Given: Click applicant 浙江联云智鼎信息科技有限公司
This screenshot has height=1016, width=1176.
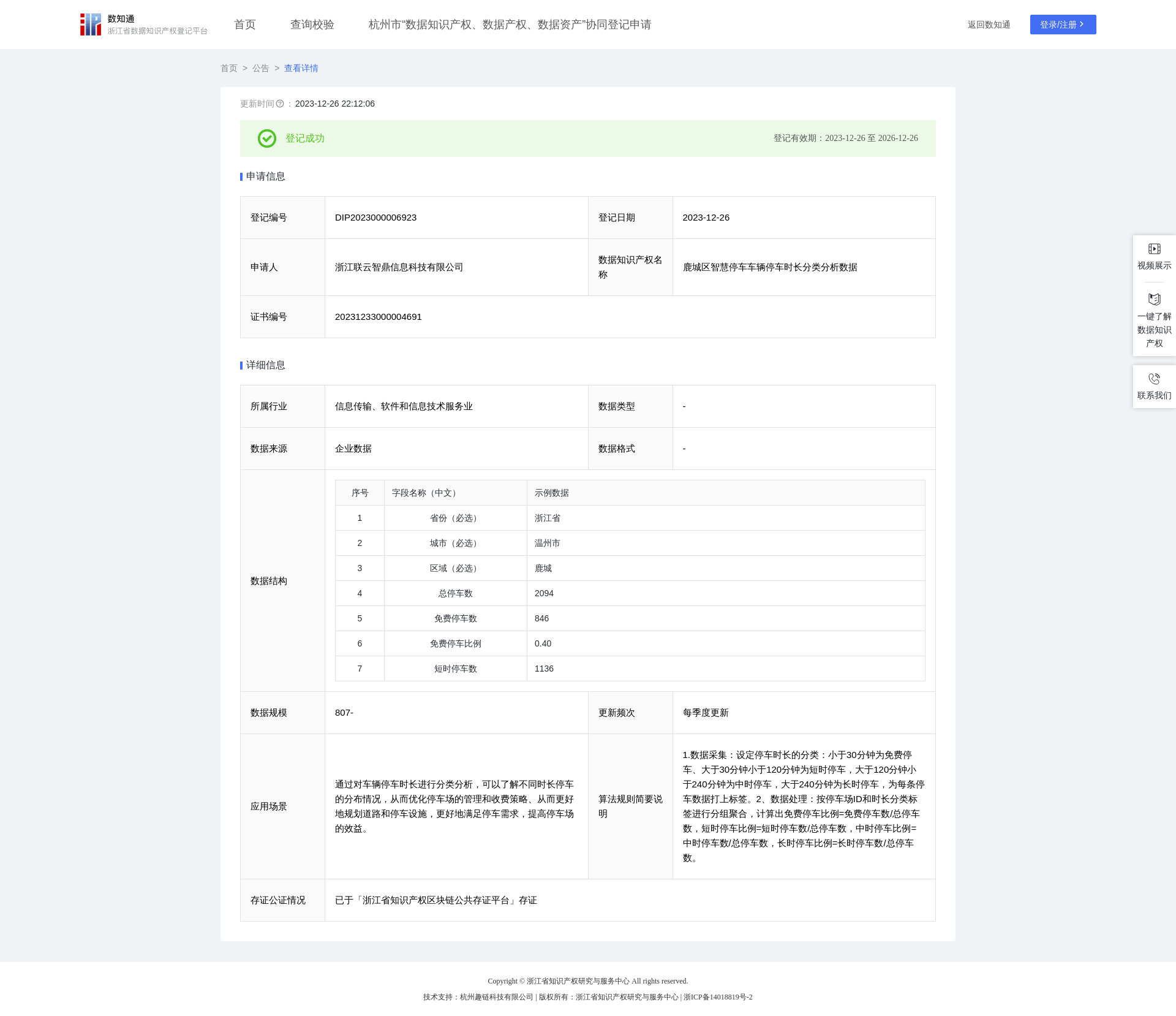Looking at the screenshot, I should pos(399,267).
